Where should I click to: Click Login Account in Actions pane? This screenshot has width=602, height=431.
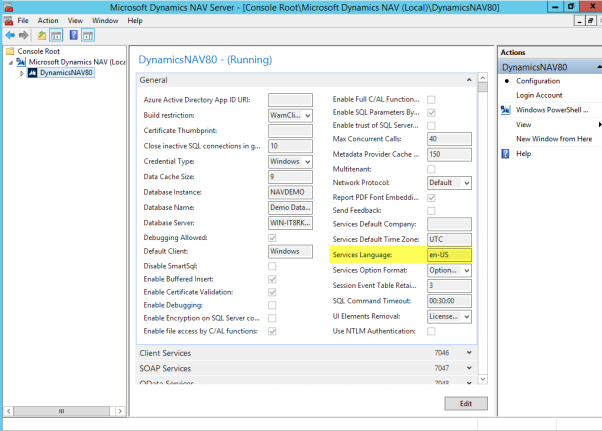[539, 95]
